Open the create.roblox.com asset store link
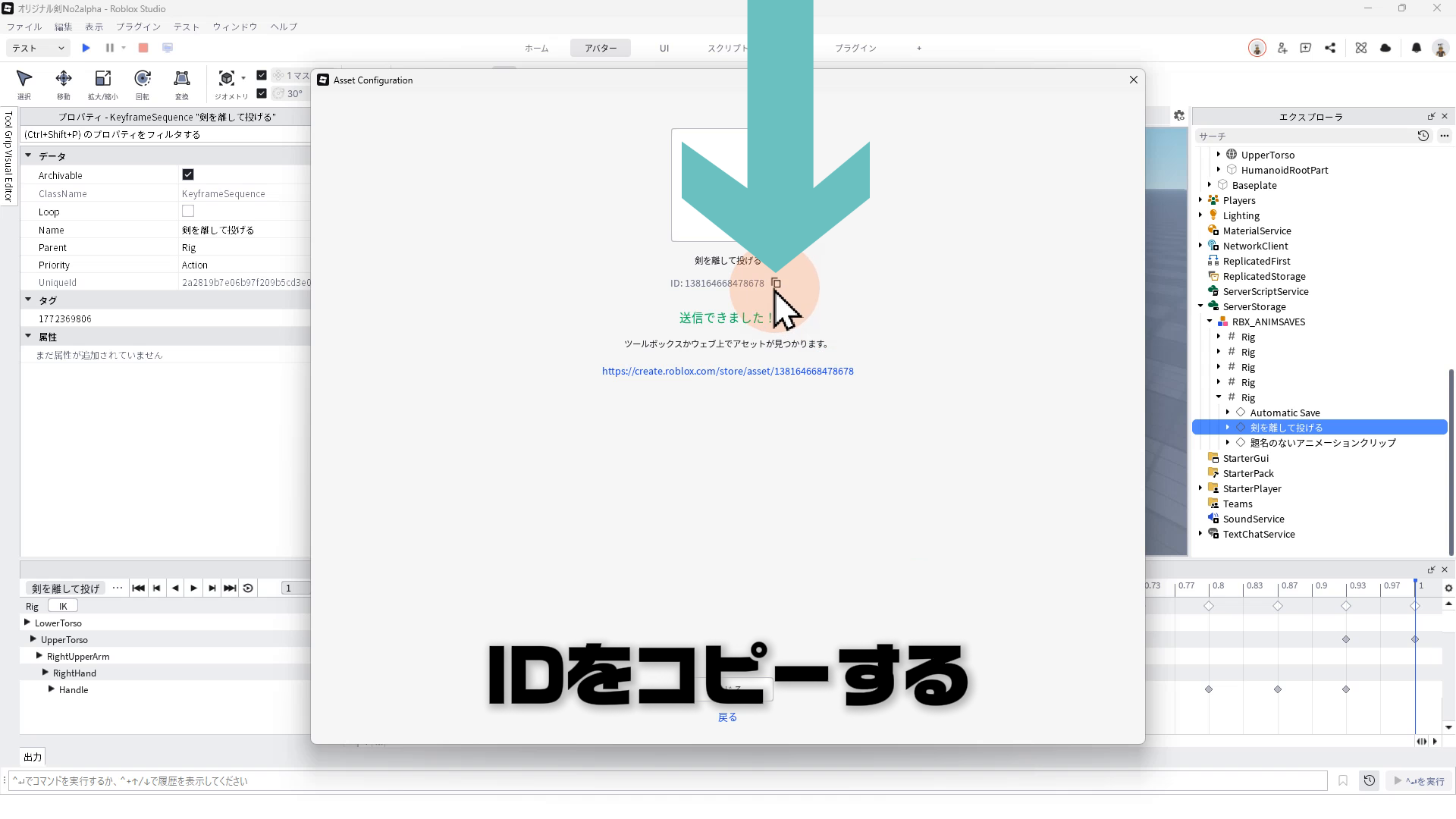1456x819 pixels. point(727,371)
